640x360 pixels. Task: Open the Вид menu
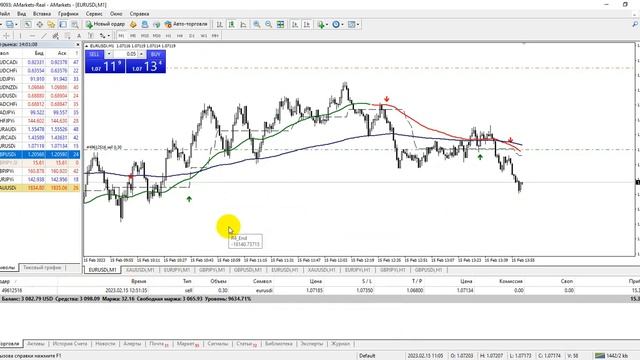coord(22,13)
